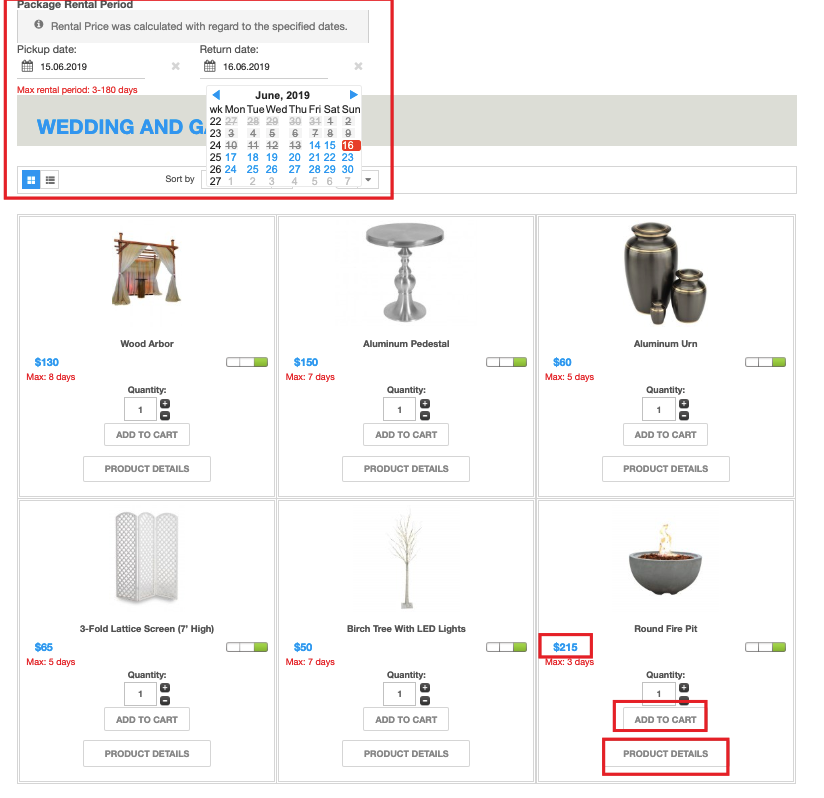Go to previous month in calendar
824x798 pixels.
coord(216,95)
